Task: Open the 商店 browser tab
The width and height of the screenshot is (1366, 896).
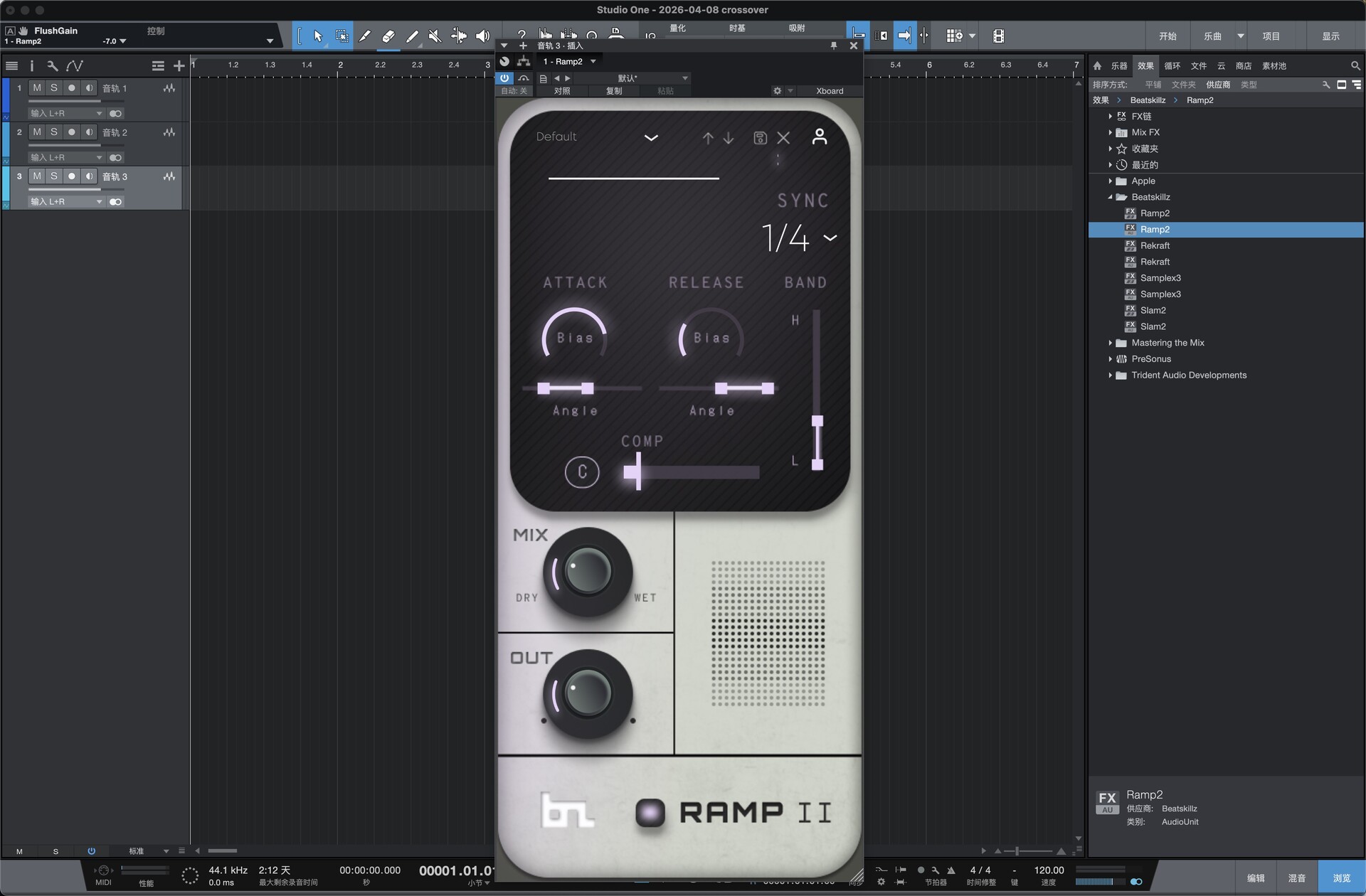Action: coord(1244,66)
